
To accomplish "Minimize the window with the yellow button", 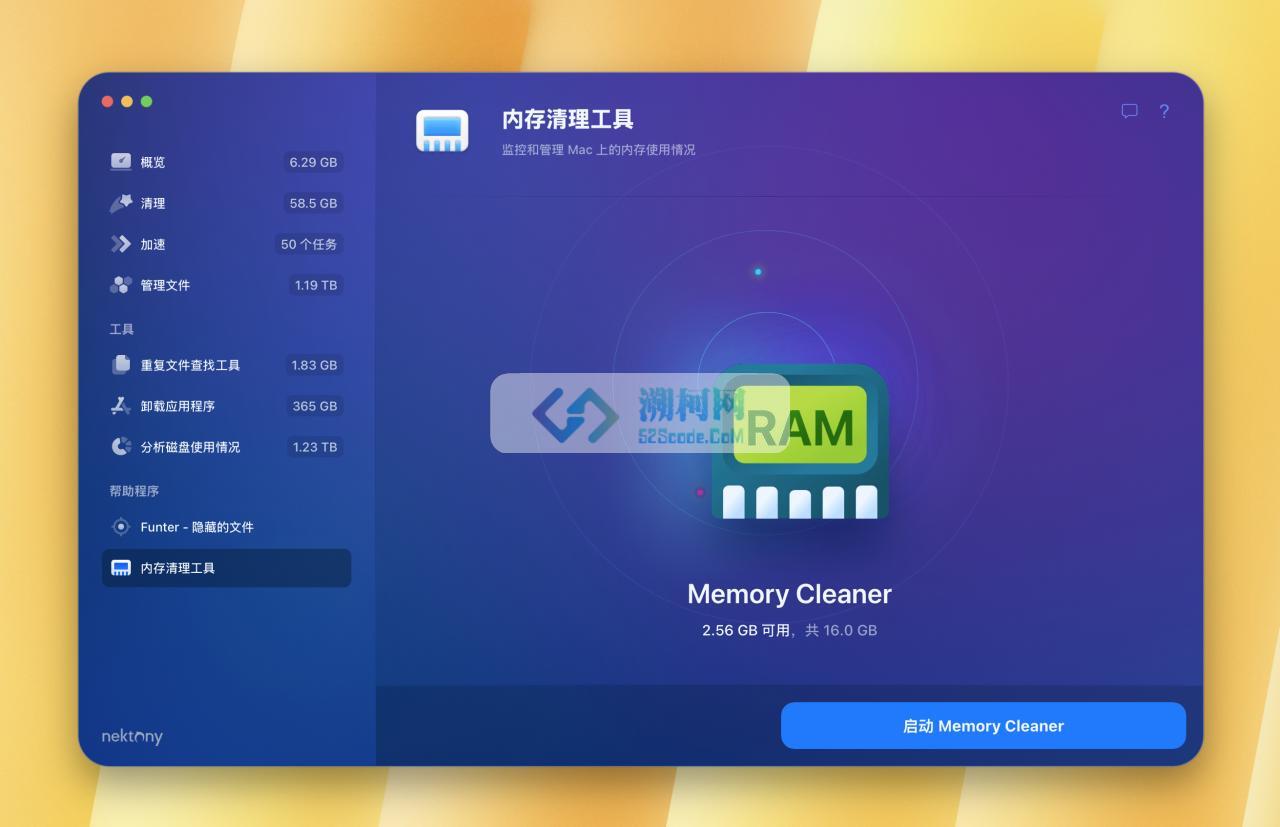I will coord(127,101).
